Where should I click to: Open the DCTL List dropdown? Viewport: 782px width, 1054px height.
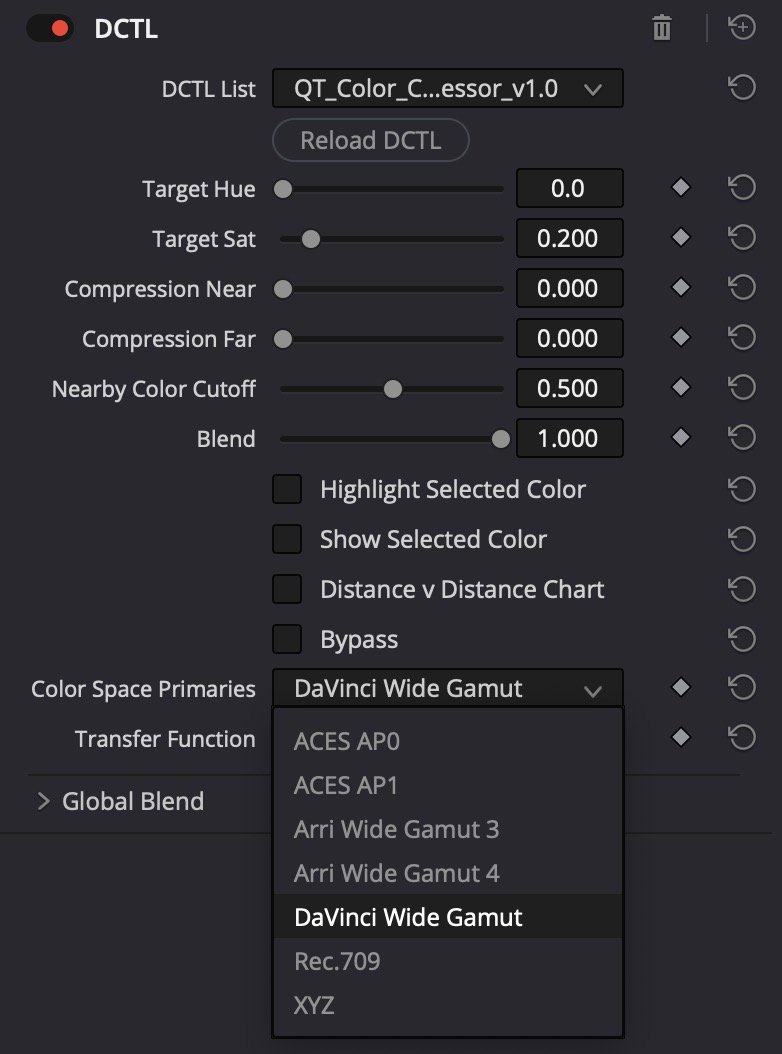[x=447, y=89]
